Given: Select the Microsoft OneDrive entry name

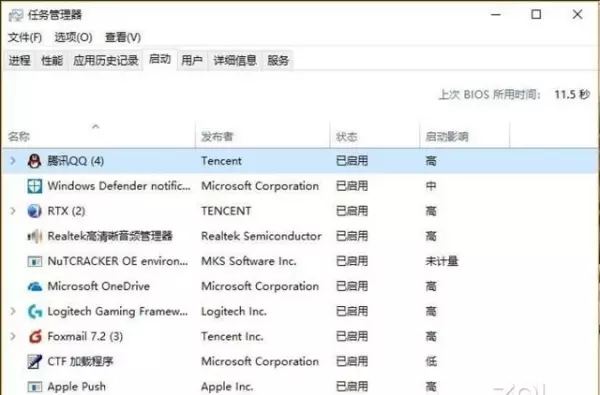Looking at the screenshot, I should (99, 286).
